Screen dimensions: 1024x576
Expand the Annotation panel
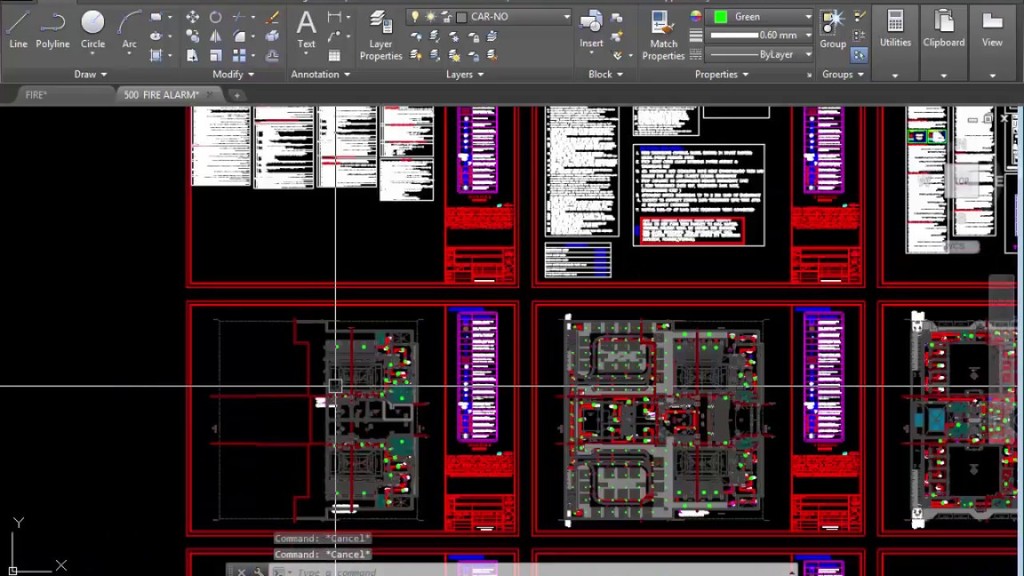320,74
